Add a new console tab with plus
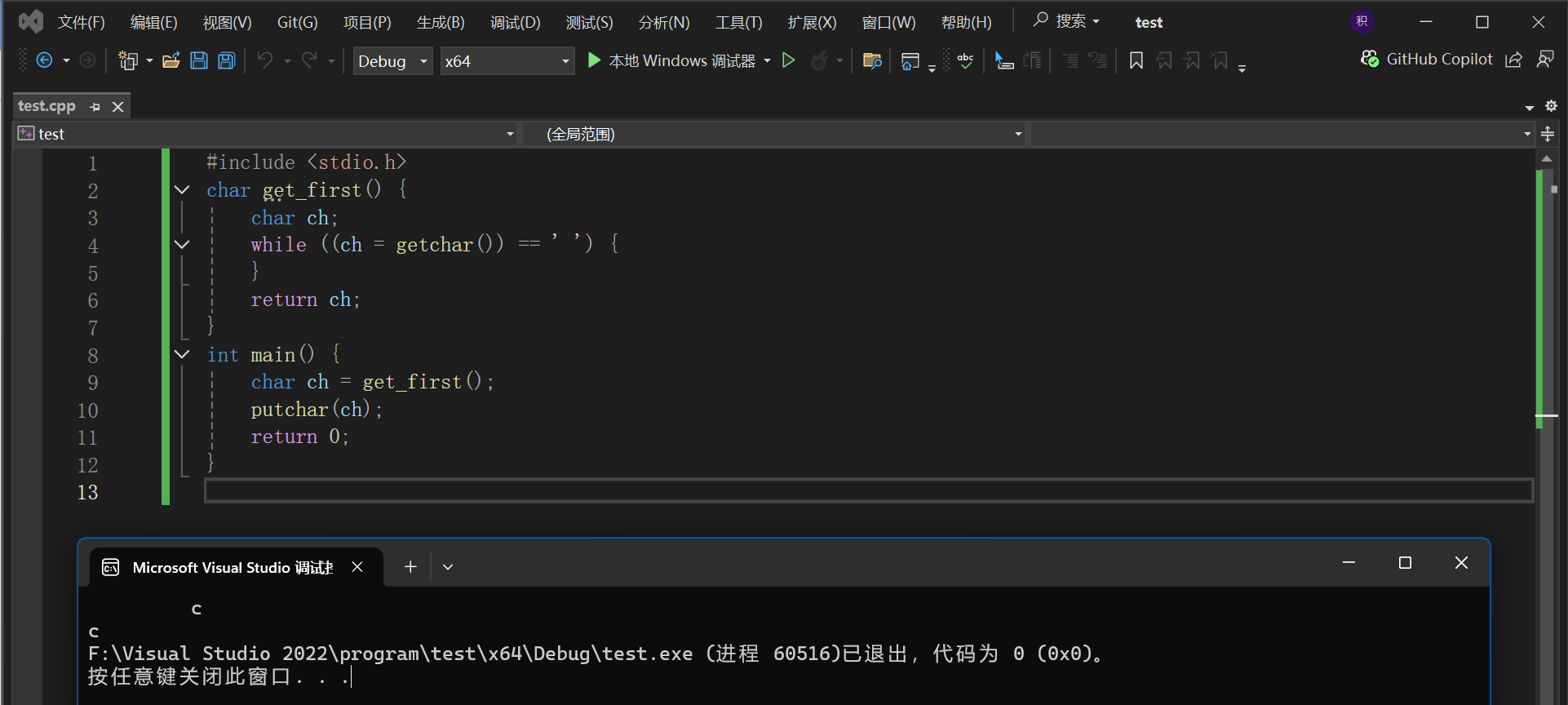The height and width of the screenshot is (705, 1568). (x=410, y=566)
